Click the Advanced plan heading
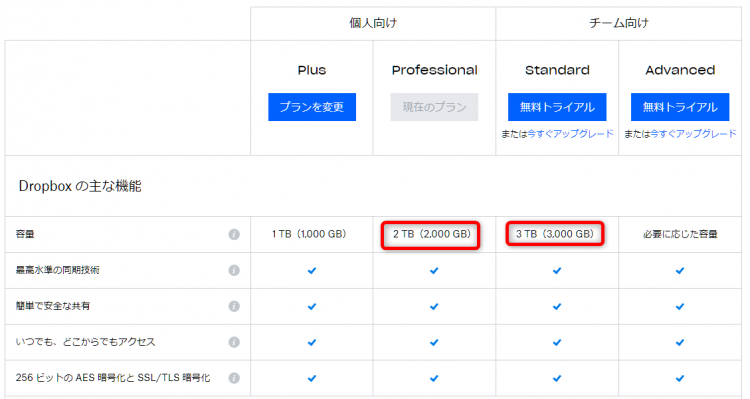The height and width of the screenshot is (399, 750). click(x=680, y=70)
